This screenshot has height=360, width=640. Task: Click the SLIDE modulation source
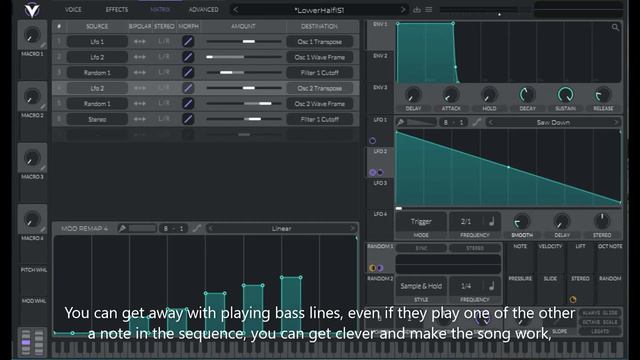tap(550, 279)
